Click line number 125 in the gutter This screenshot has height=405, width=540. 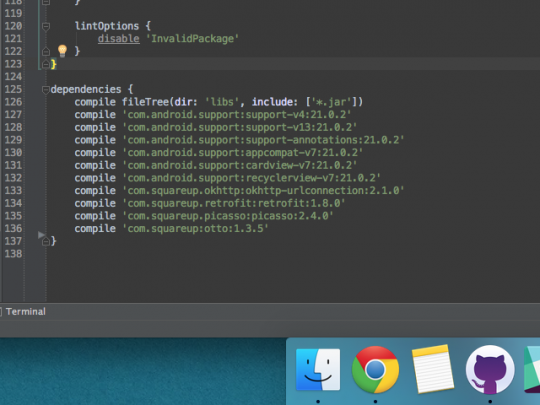pos(13,90)
